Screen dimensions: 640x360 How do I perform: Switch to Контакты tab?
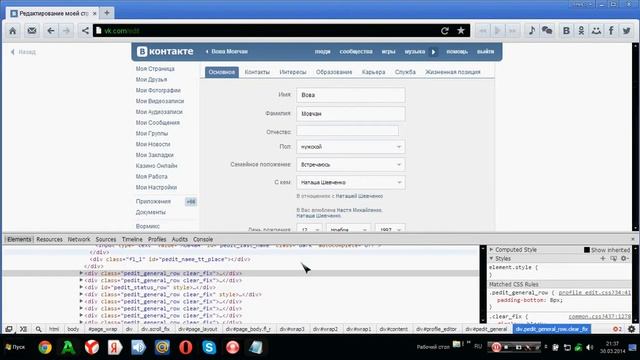[x=257, y=72]
